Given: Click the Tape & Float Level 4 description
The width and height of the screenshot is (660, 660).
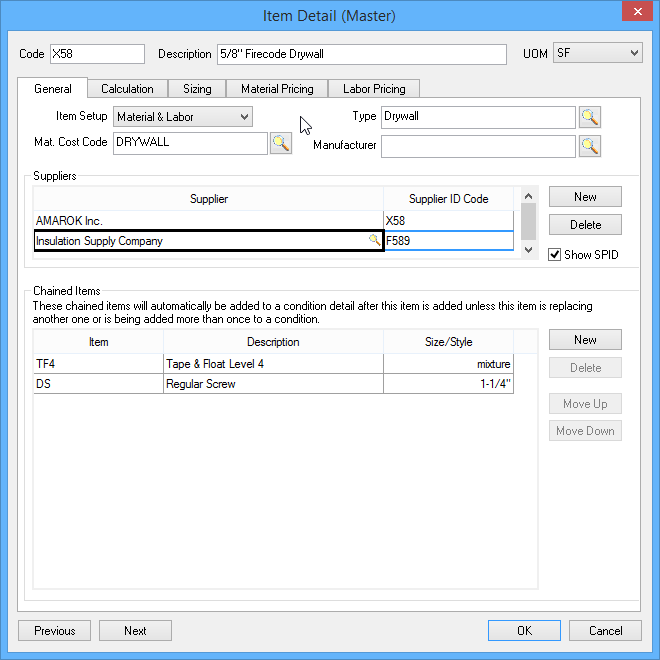Looking at the screenshot, I should pyautogui.click(x=273, y=364).
